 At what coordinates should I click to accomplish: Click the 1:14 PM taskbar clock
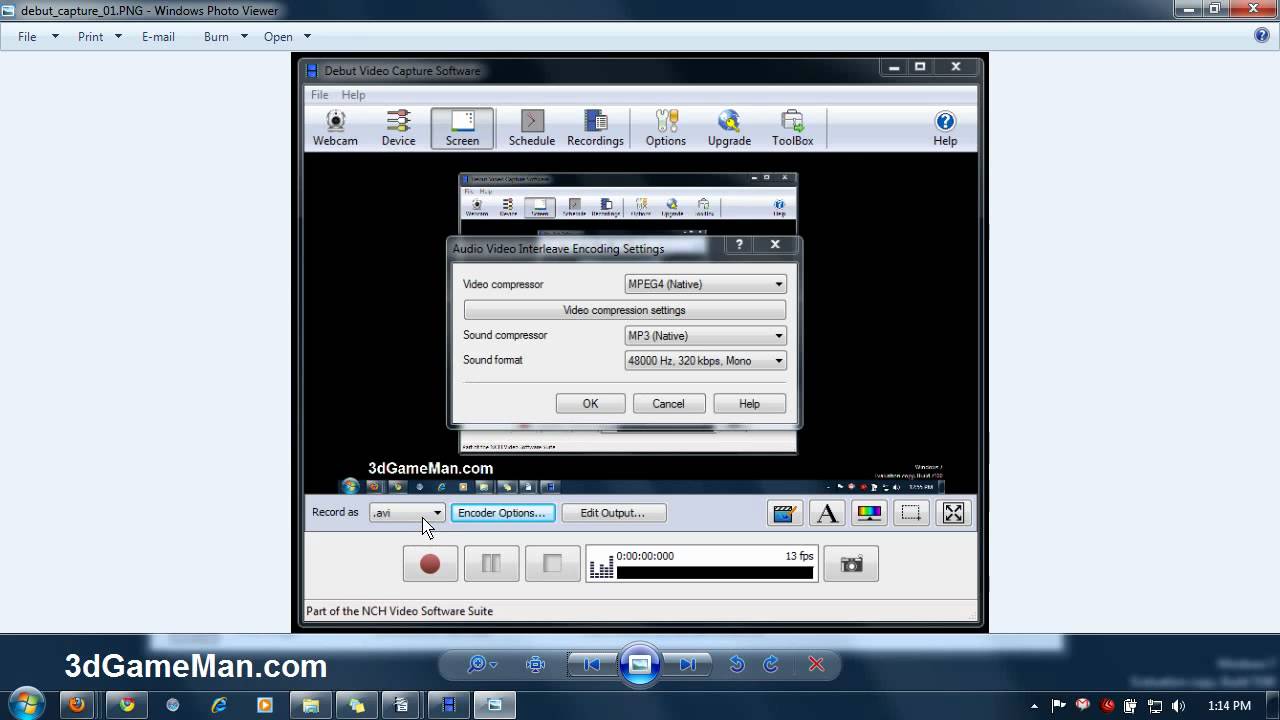(x=1229, y=705)
